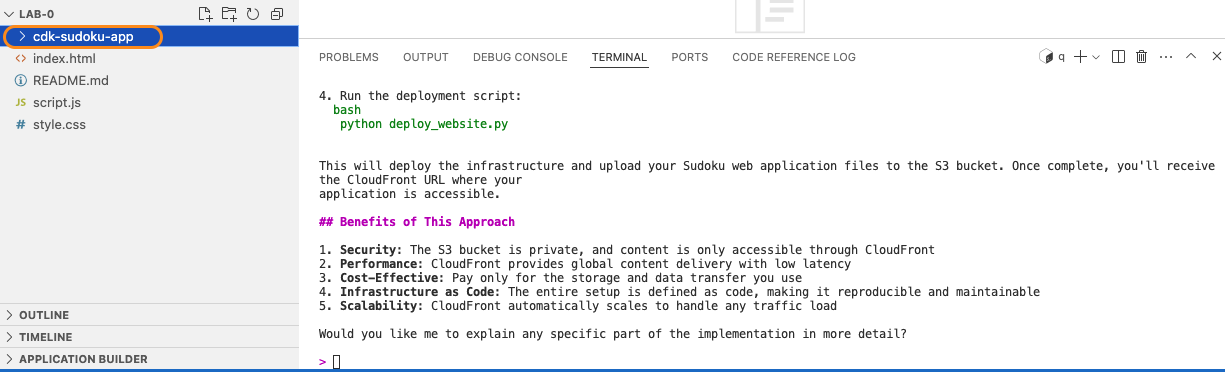Switch to the PROBLEMS tab
Viewport: 1225px width, 372px height.
click(x=349, y=57)
